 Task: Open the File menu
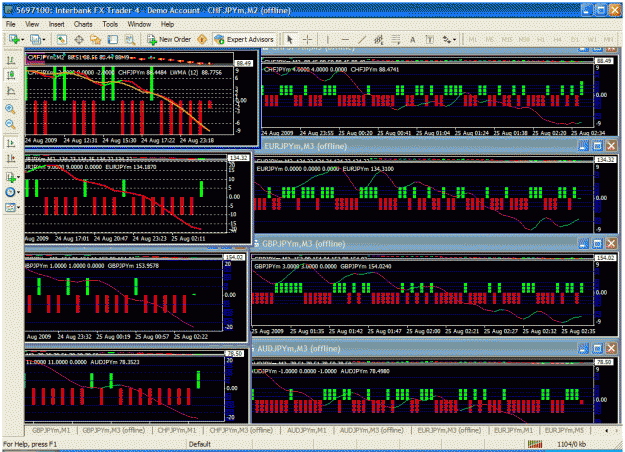tap(11, 24)
